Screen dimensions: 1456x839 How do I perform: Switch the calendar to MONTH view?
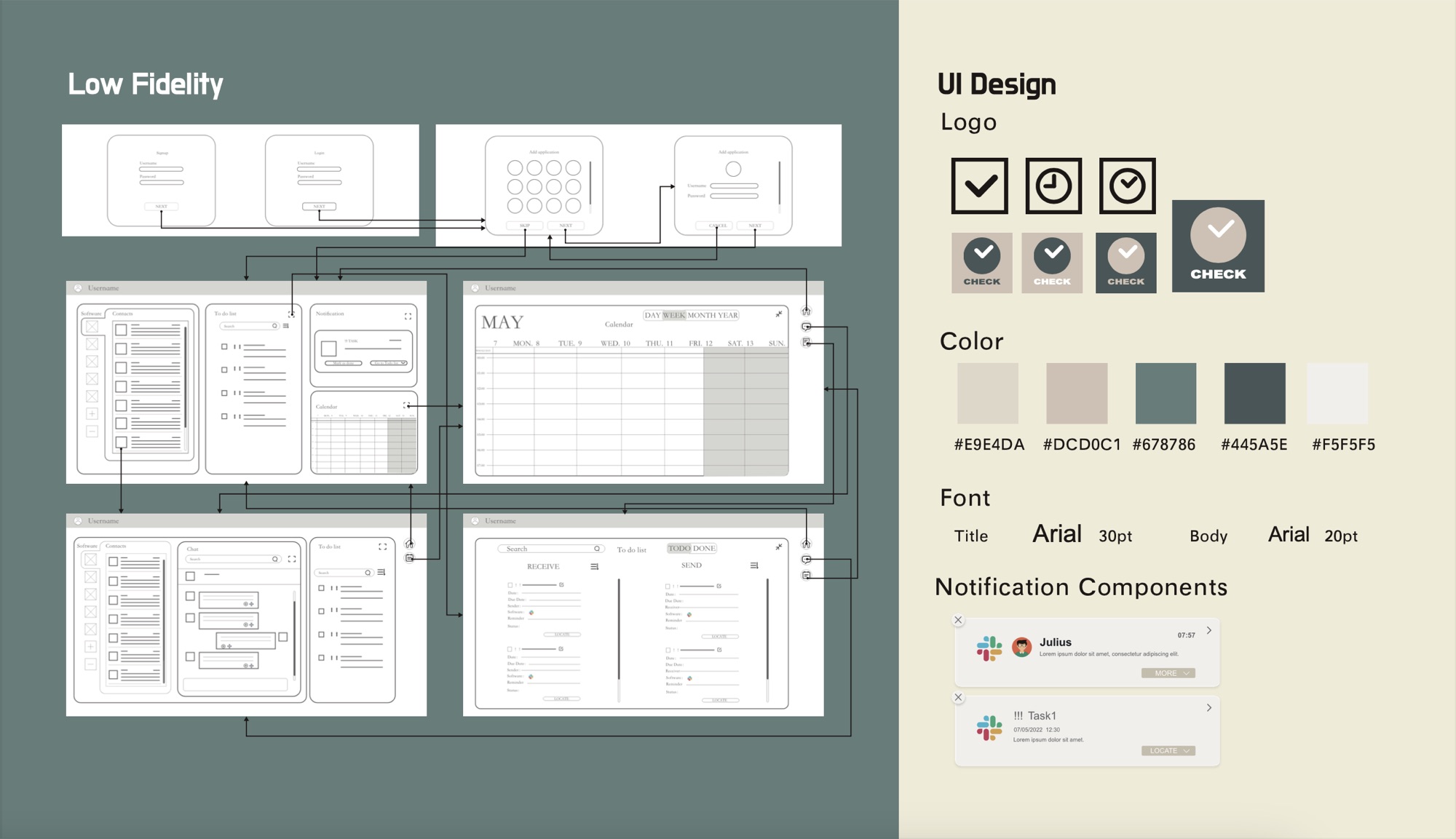tap(701, 315)
